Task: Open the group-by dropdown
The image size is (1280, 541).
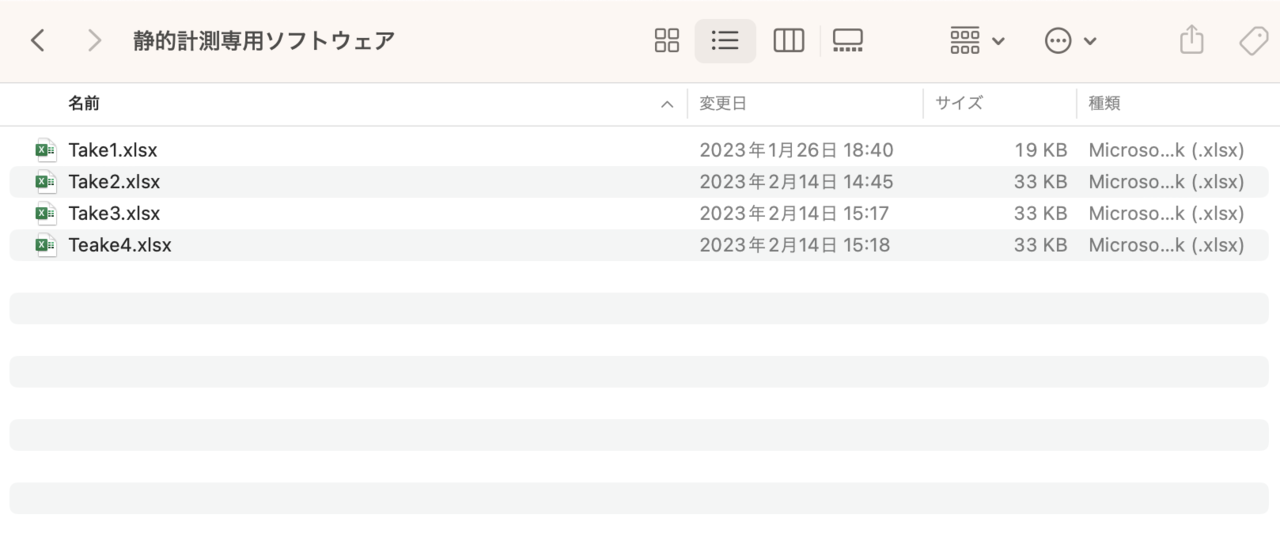Action: click(x=977, y=40)
